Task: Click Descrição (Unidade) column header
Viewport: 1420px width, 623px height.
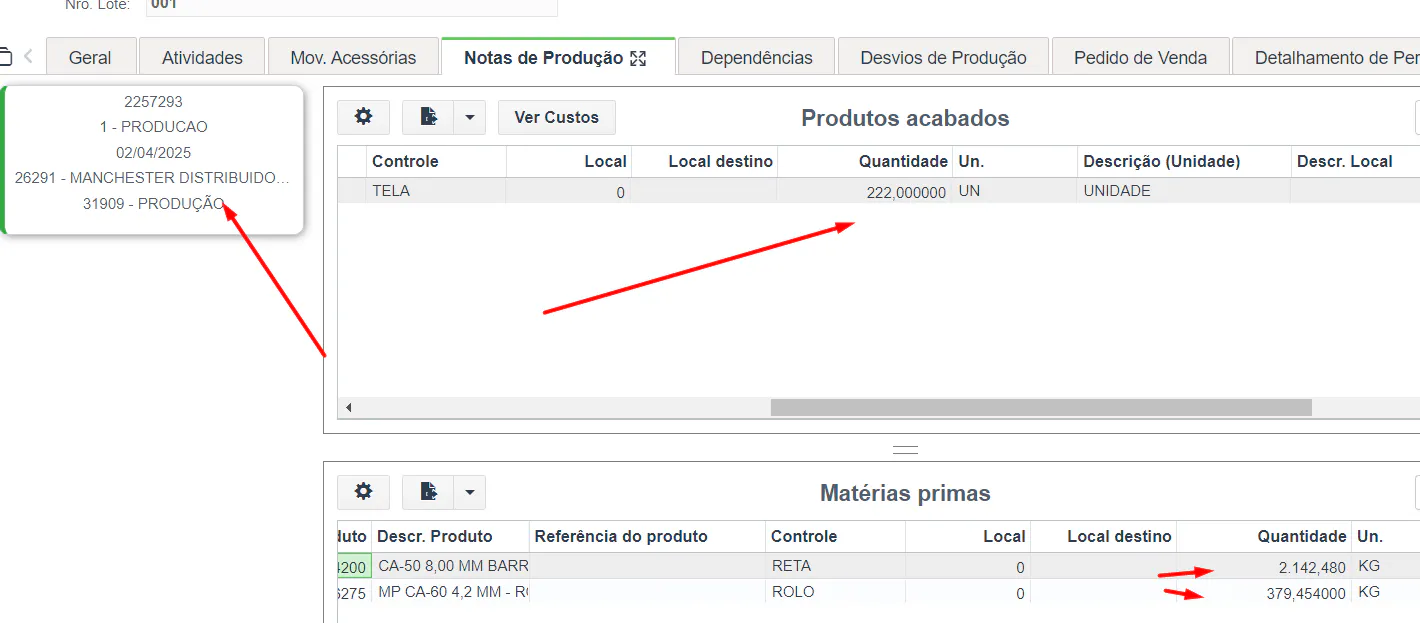Action: pos(1185,161)
